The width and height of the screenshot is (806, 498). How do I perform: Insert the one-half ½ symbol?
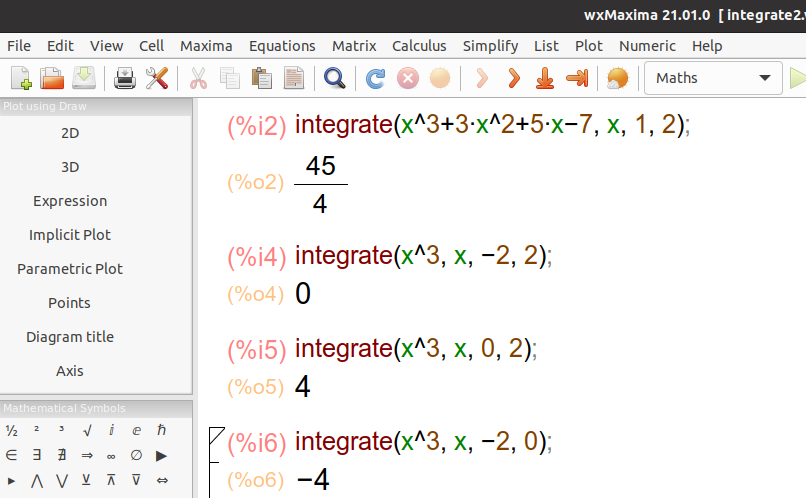pos(11,431)
